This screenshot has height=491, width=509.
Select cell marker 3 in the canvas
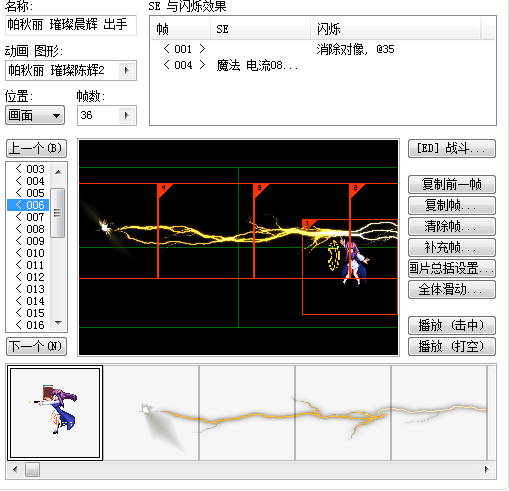[260, 189]
